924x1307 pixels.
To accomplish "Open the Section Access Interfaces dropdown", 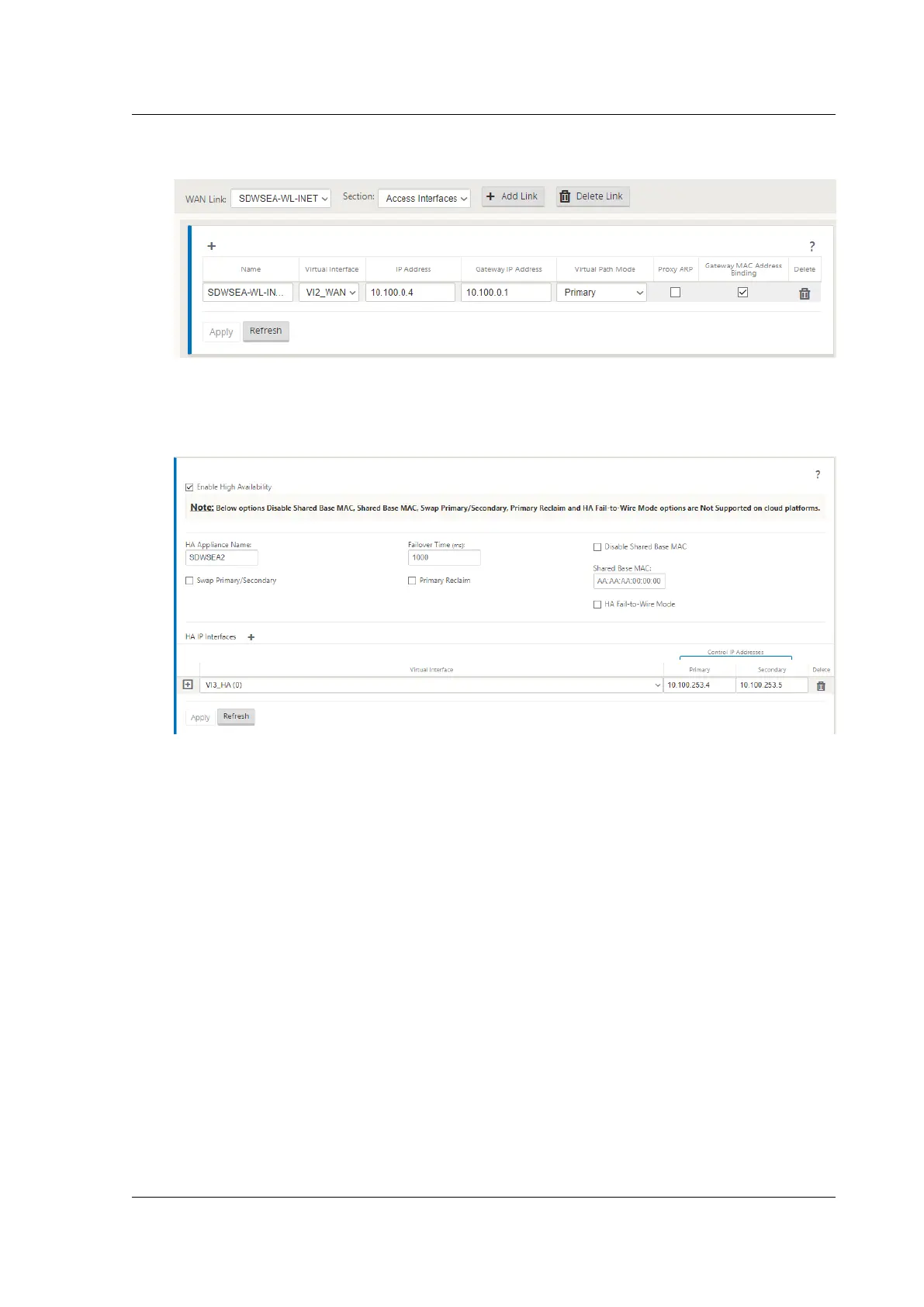I will [x=424, y=199].
